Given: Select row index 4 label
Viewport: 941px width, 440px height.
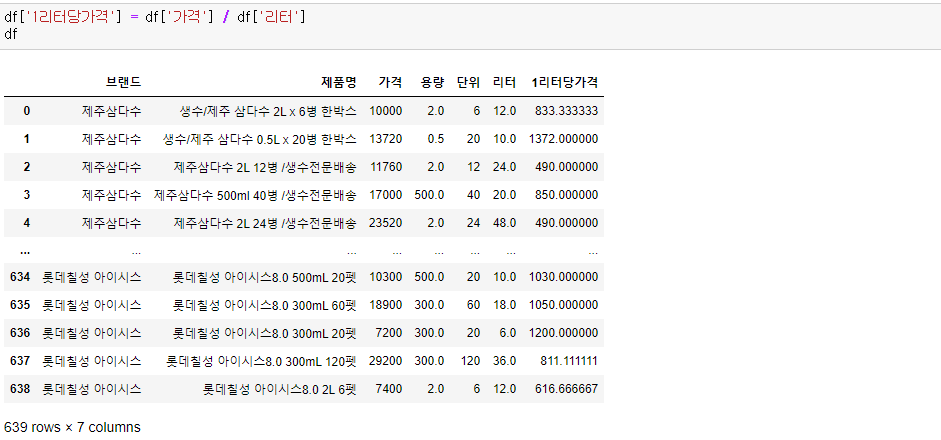Looking at the screenshot, I should point(26,223).
